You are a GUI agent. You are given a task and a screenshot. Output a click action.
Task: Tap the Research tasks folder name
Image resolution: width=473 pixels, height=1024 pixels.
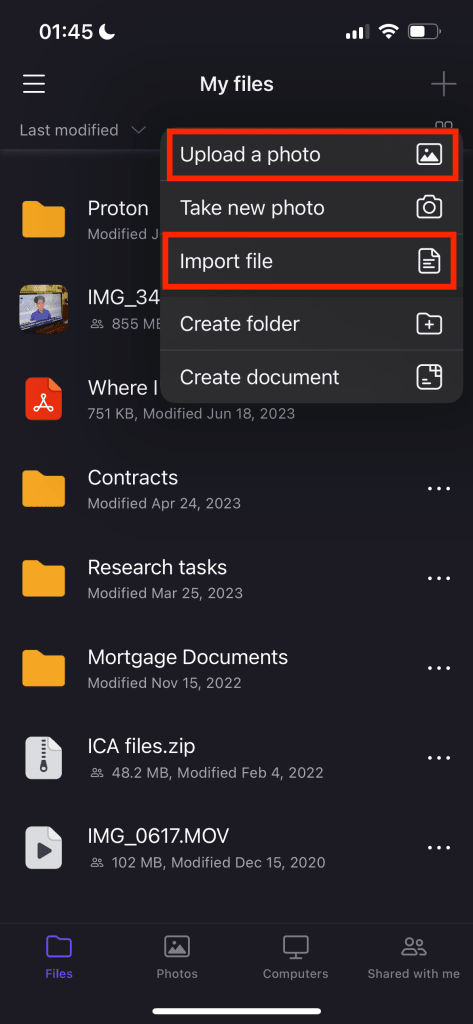157,567
